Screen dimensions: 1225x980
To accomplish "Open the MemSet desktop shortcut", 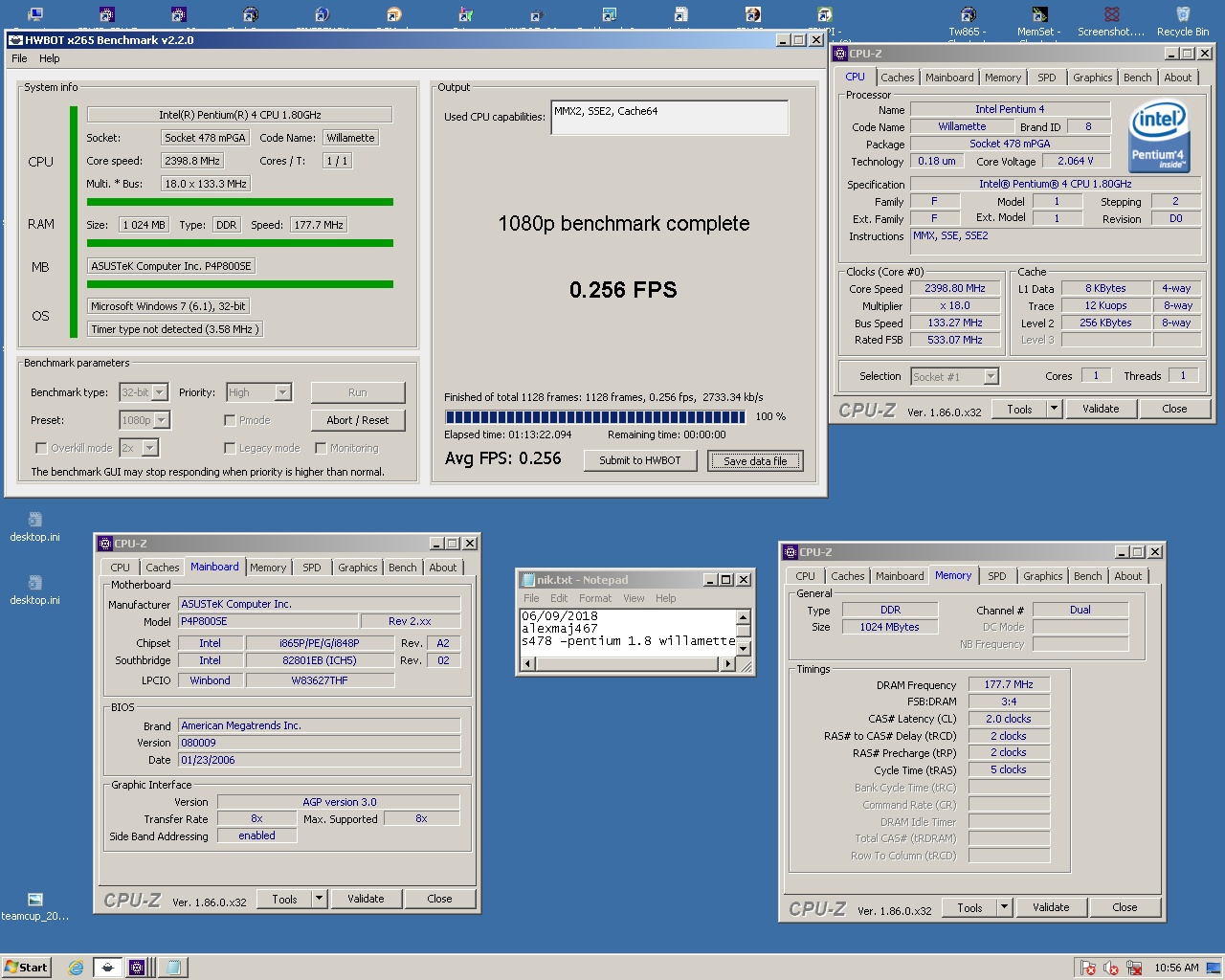I will (1038, 21).
